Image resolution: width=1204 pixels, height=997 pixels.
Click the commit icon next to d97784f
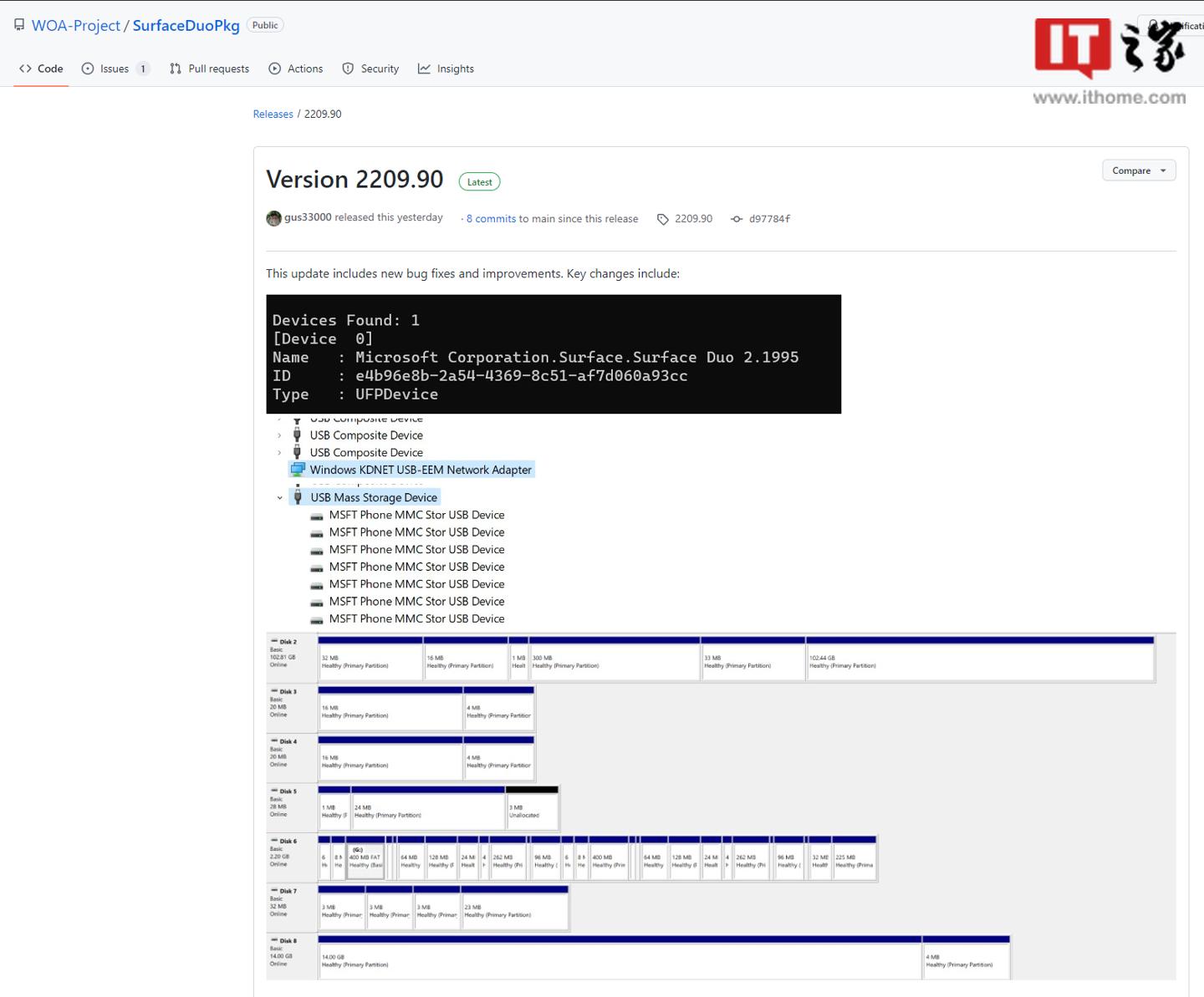pyautogui.click(x=737, y=218)
